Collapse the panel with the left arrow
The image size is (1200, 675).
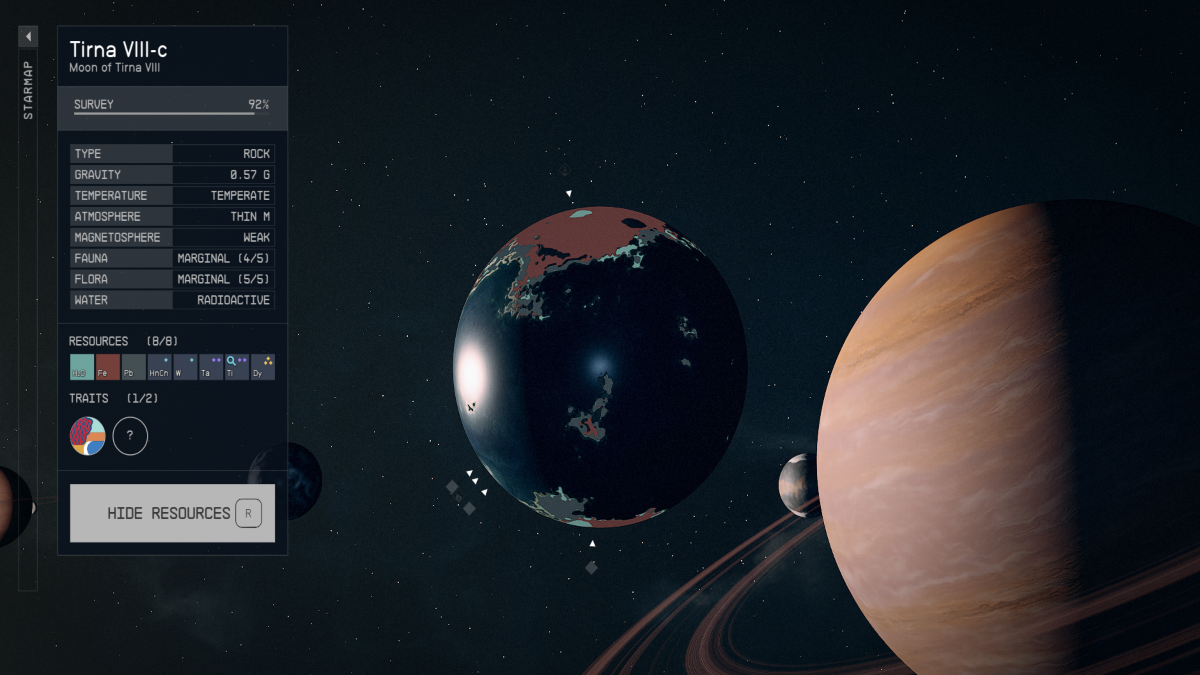point(28,37)
